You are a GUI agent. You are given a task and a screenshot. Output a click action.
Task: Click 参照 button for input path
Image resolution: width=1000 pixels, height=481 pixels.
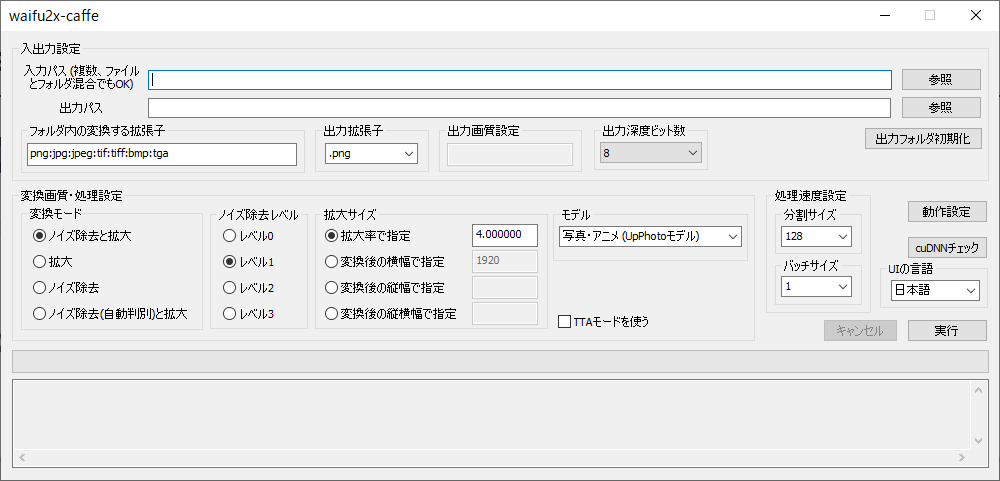941,80
